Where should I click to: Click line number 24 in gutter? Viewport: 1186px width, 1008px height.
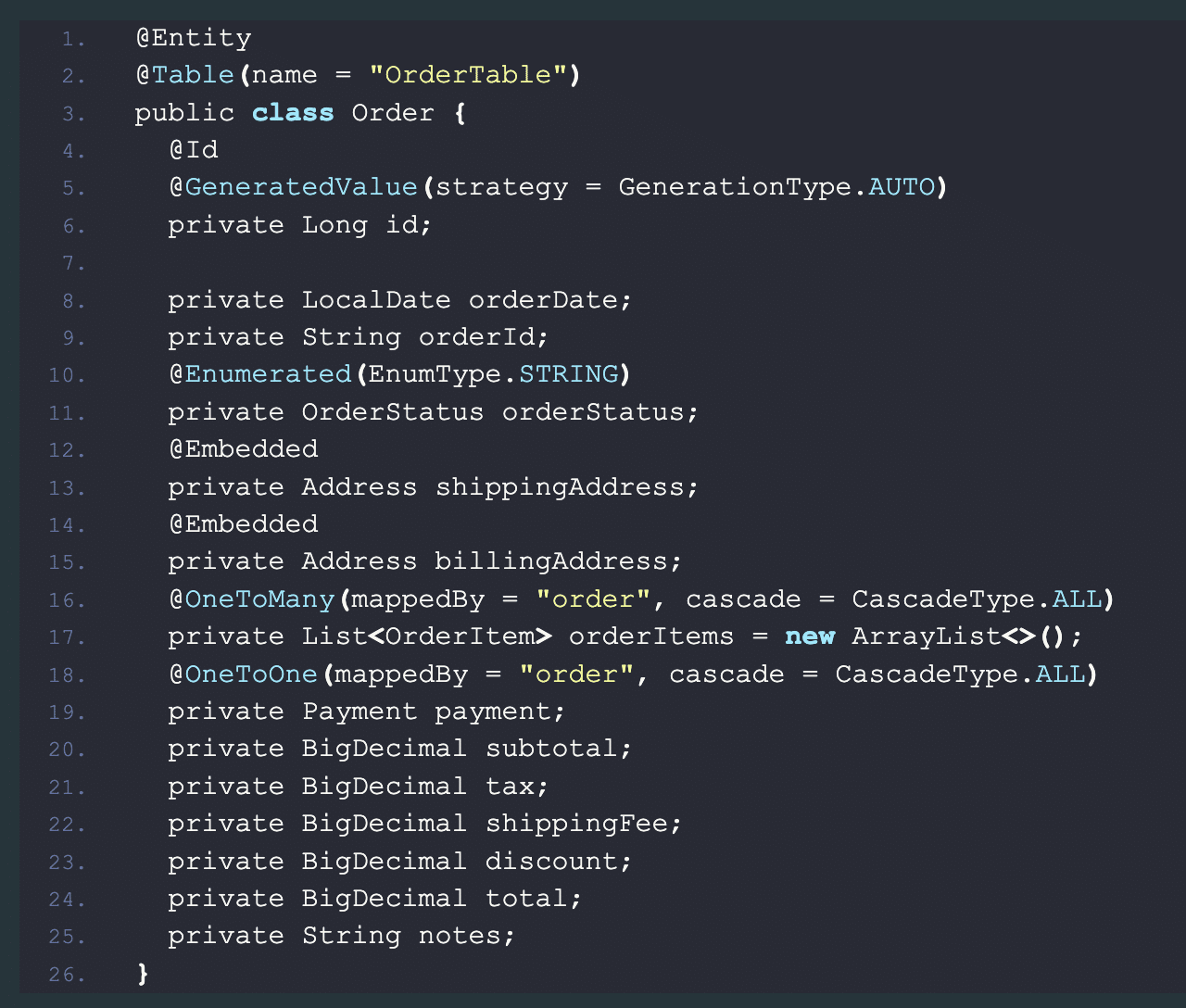[x=68, y=900]
